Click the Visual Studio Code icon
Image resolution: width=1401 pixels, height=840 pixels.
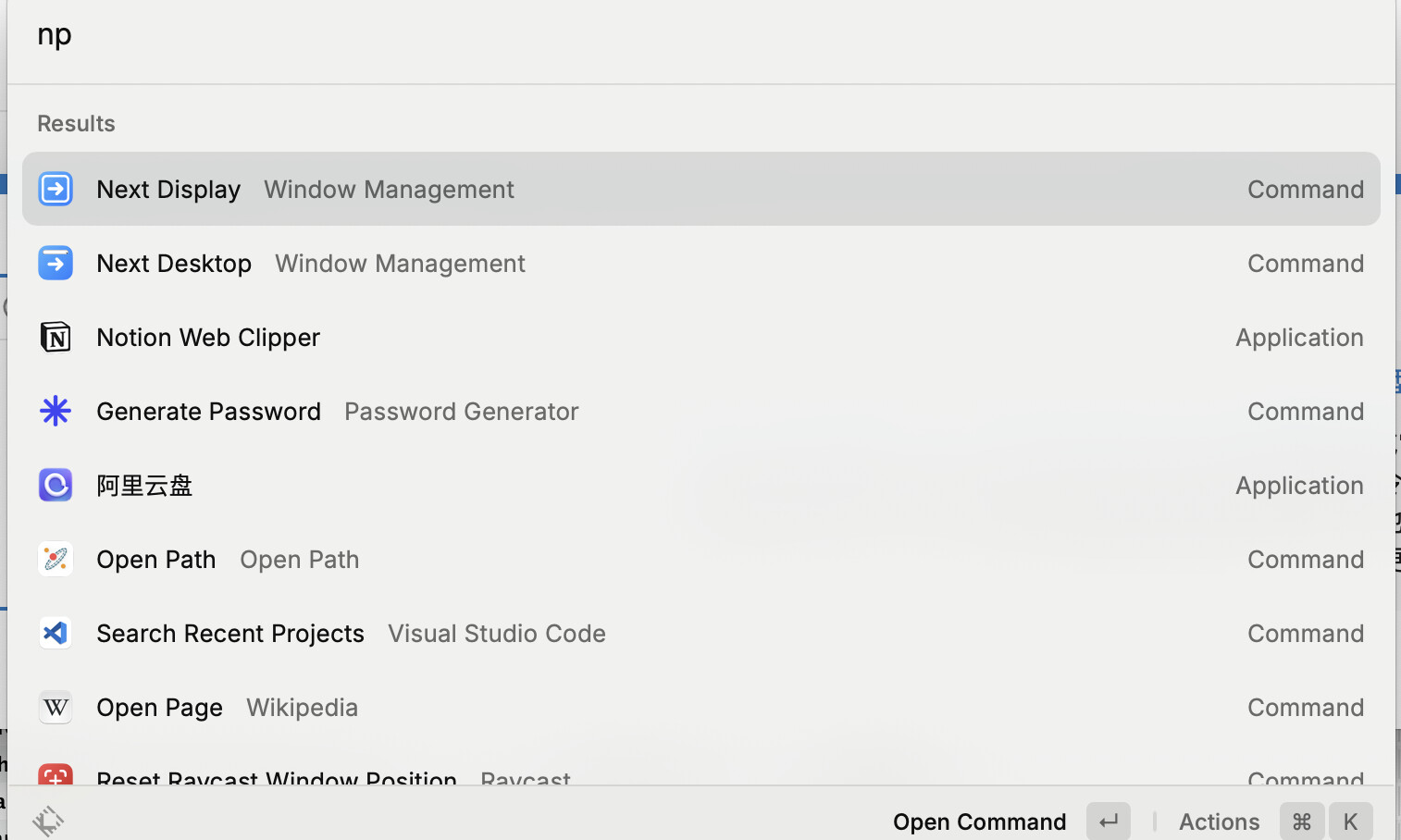tap(56, 633)
